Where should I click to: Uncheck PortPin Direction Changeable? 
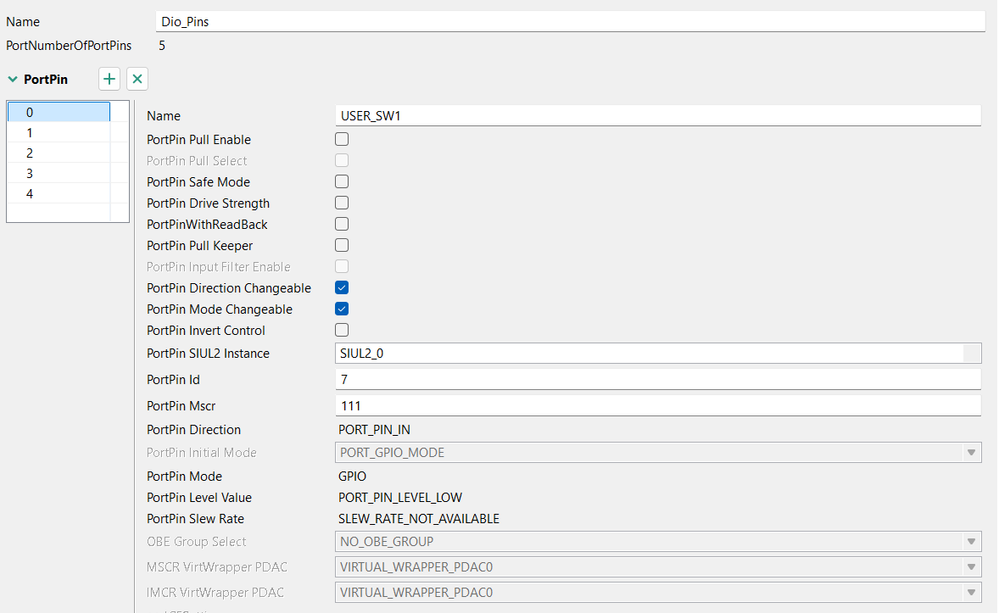tap(342, 288)
